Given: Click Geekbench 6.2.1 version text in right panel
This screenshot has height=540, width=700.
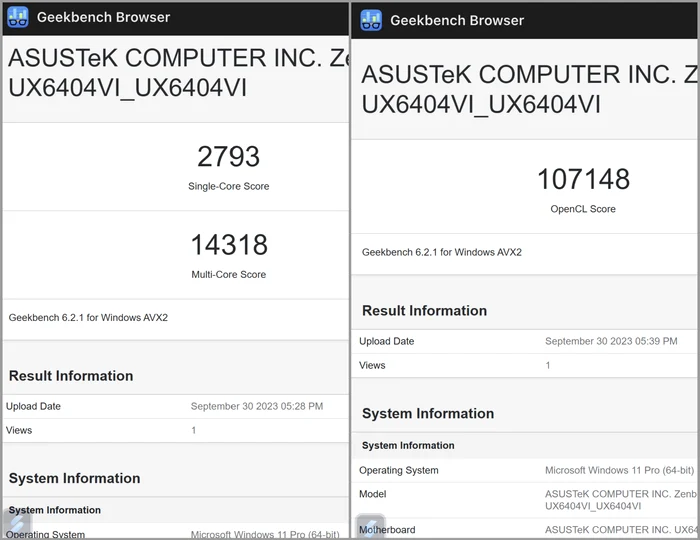Looking at the screenshot, I should (x=442, y=252).
